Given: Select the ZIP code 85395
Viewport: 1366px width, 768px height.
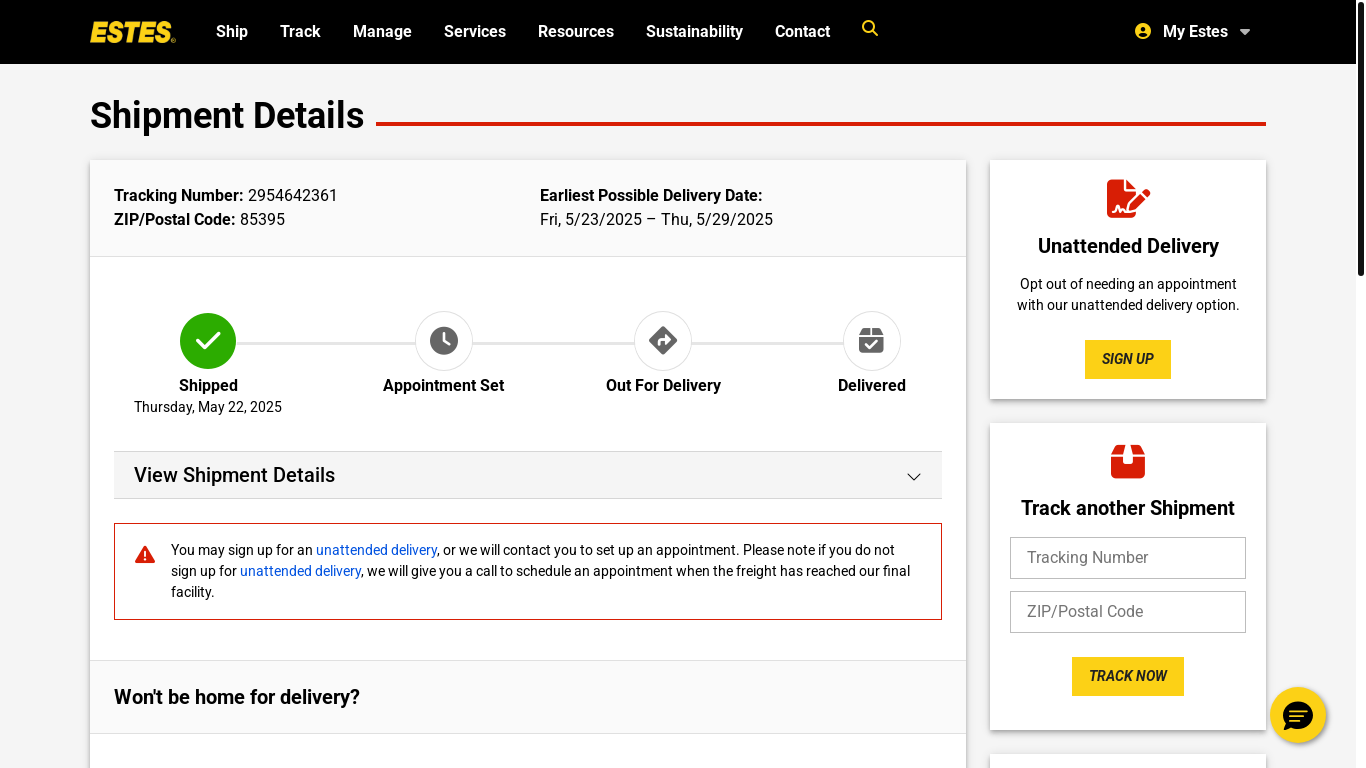Looking at the screenshot, I should [262, 219].
